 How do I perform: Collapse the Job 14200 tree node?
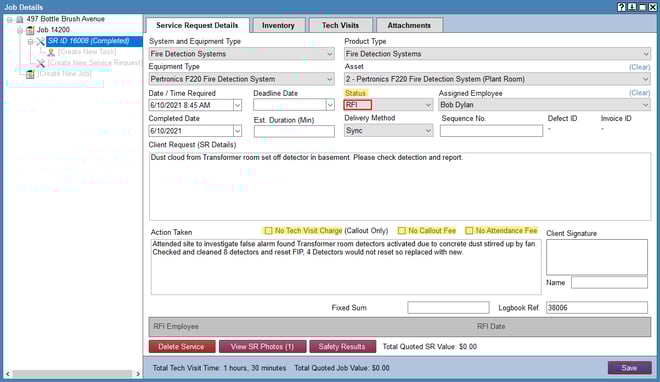tap(20, 30)
